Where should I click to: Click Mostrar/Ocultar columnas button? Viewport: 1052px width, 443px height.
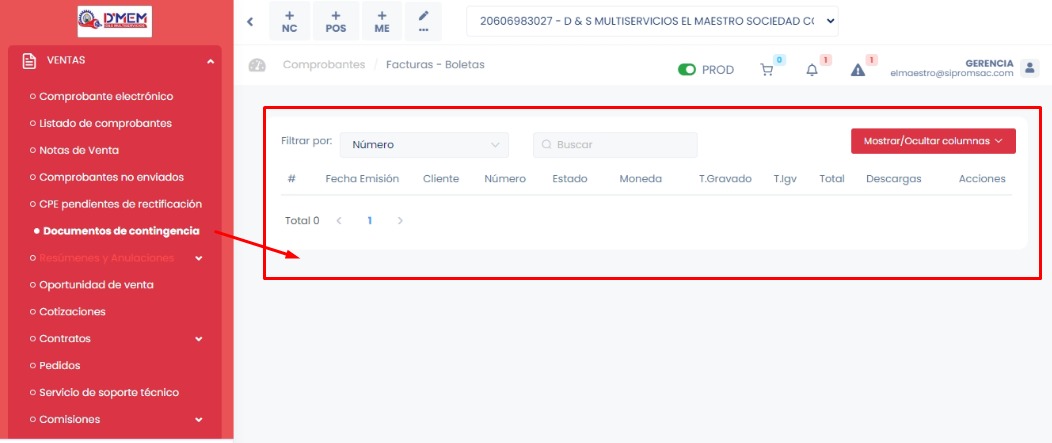(933, 141)
